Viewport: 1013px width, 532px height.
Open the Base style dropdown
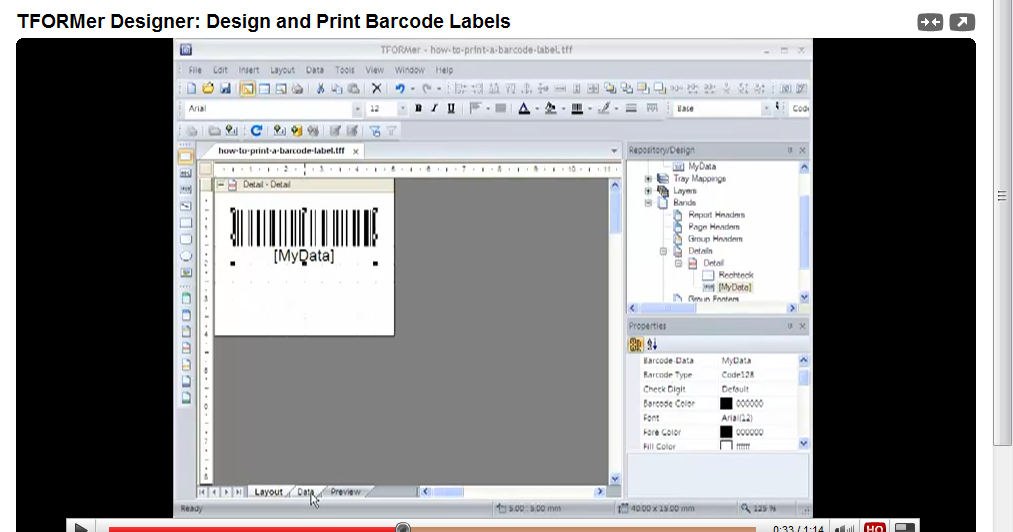click(x=766, y=109)
